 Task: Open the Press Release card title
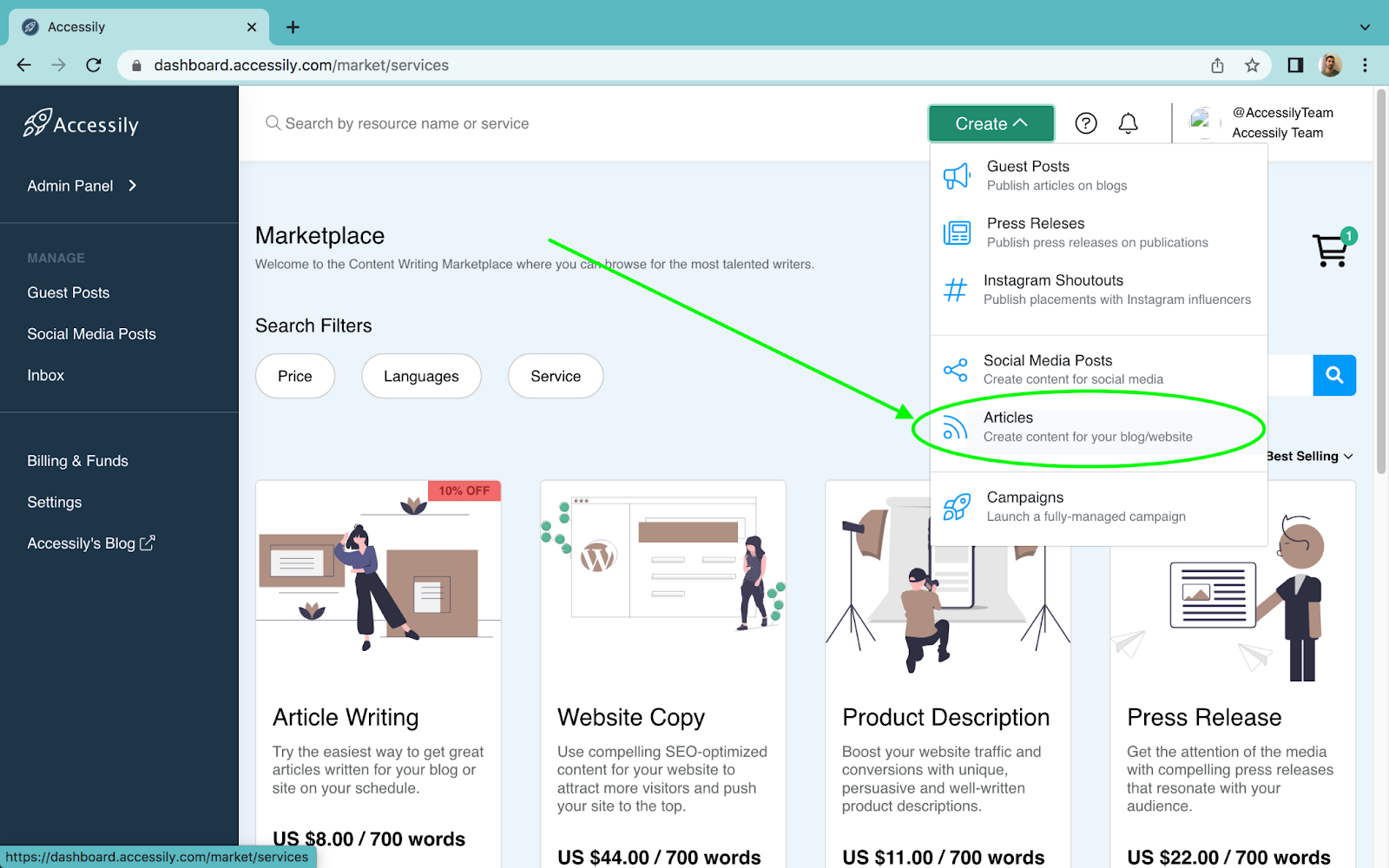(1204, 718)
